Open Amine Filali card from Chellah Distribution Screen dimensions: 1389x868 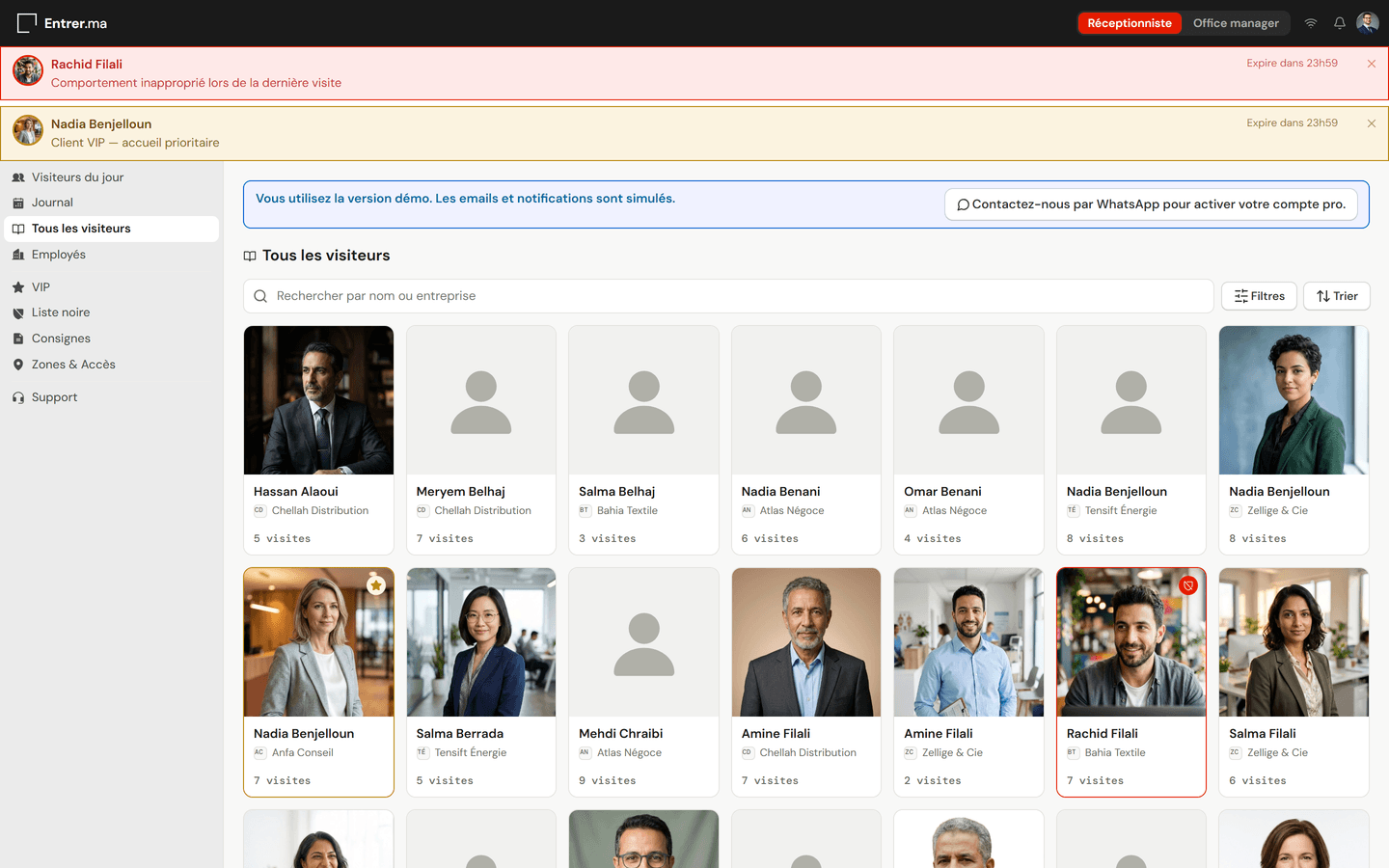pos(806,682)
